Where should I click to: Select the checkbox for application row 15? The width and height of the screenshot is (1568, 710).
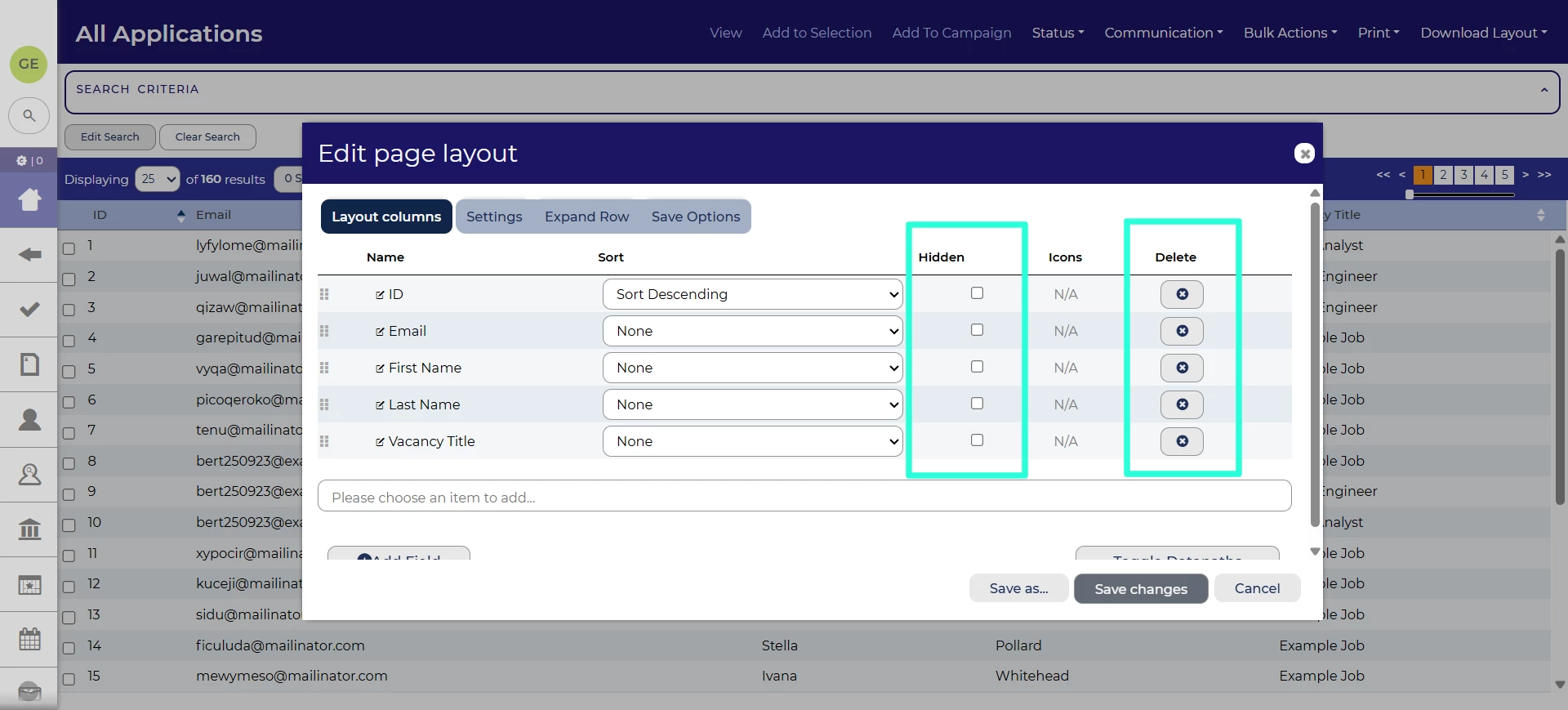(x=69, y=678)
